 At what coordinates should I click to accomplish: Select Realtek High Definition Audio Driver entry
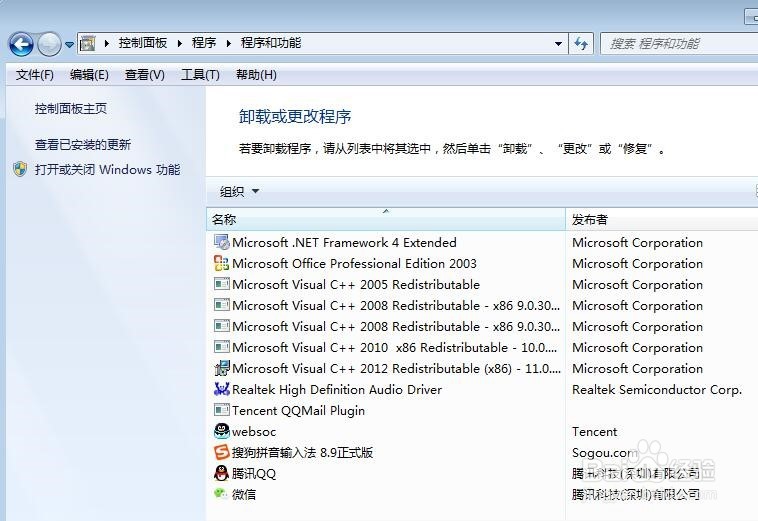coord(337,389)
